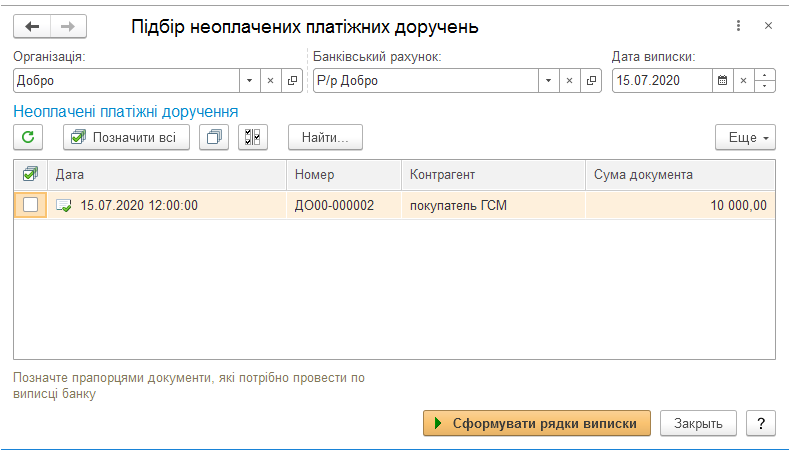Click the Дата виписки stepper arrows

click(x=765, y=81)
